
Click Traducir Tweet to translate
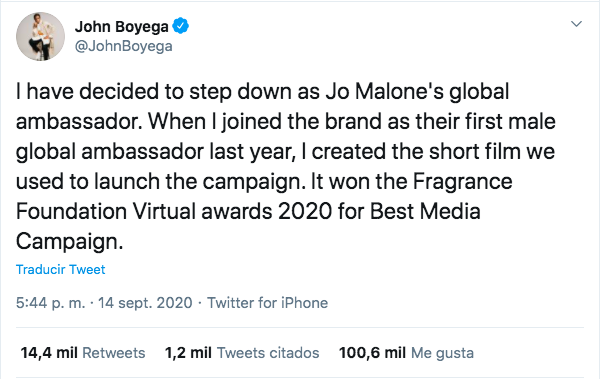[61, 269]
